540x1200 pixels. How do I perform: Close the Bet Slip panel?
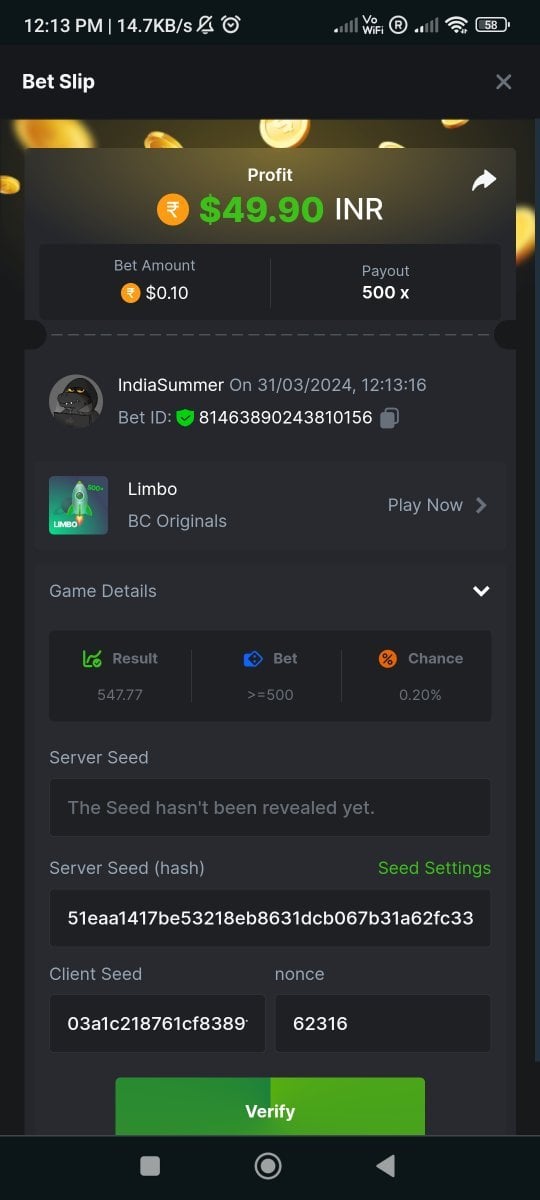click(504, 82)
